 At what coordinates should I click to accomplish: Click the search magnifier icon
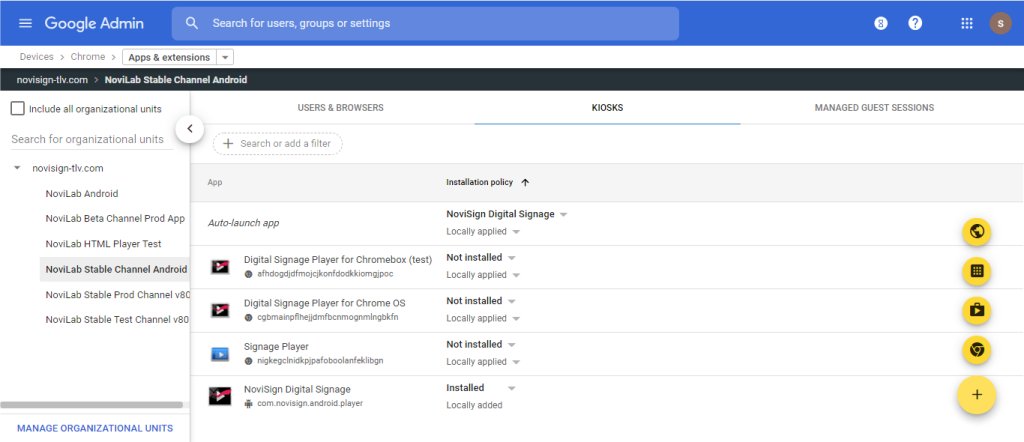coord(191,23)
